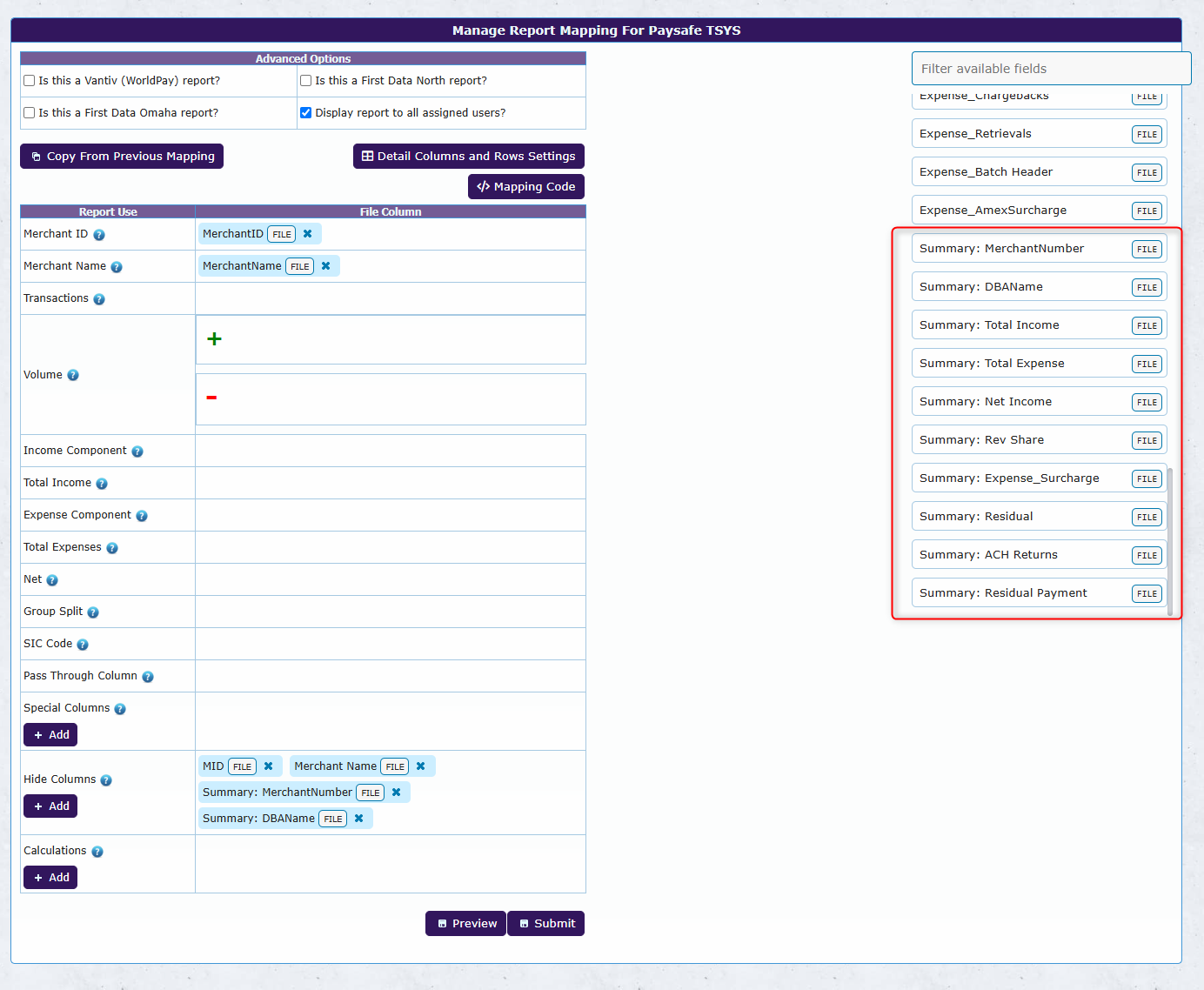This screenshot has height=990, width=1204.
Task: Click the red minus Volume field
Action: pyautogui.click(x=391, y=399)
